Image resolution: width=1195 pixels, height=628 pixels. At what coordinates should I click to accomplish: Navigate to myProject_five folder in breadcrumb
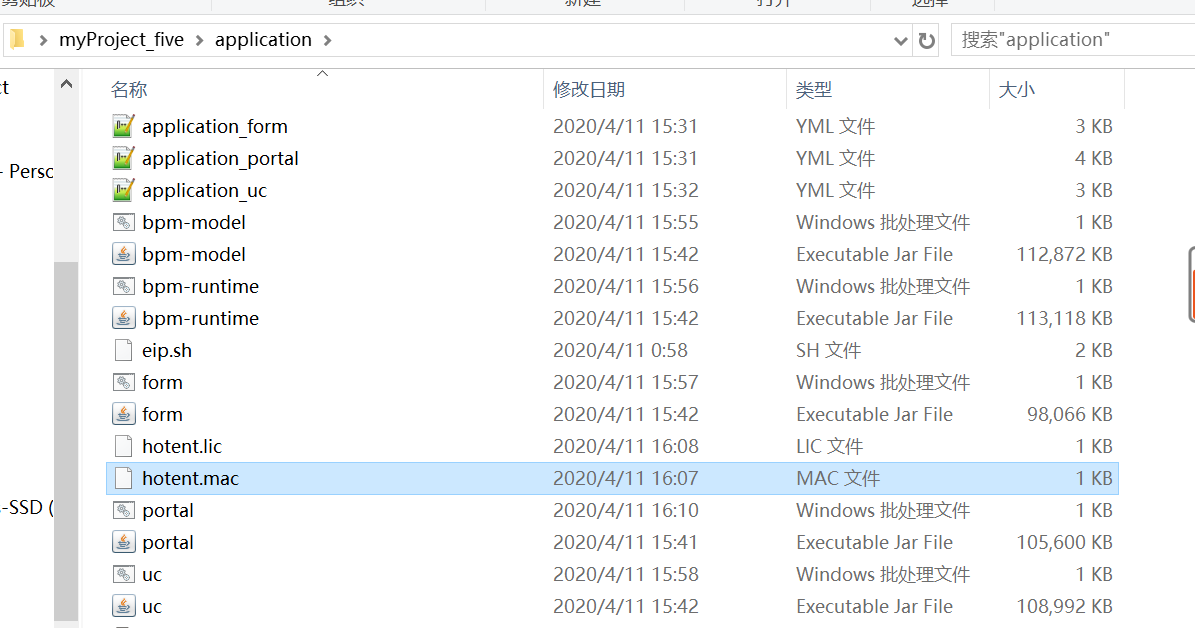[x=121, y=40]
